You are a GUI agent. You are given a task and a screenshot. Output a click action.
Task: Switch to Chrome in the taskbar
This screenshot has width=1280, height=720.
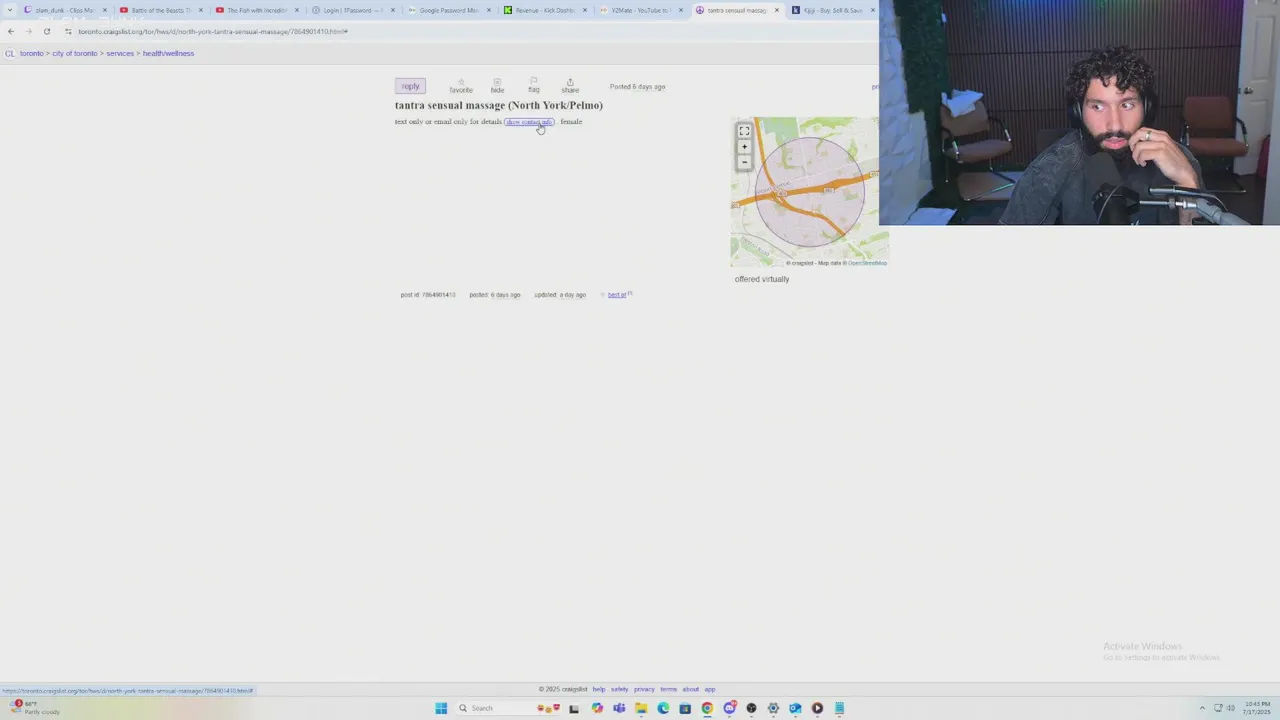[707, 708]
